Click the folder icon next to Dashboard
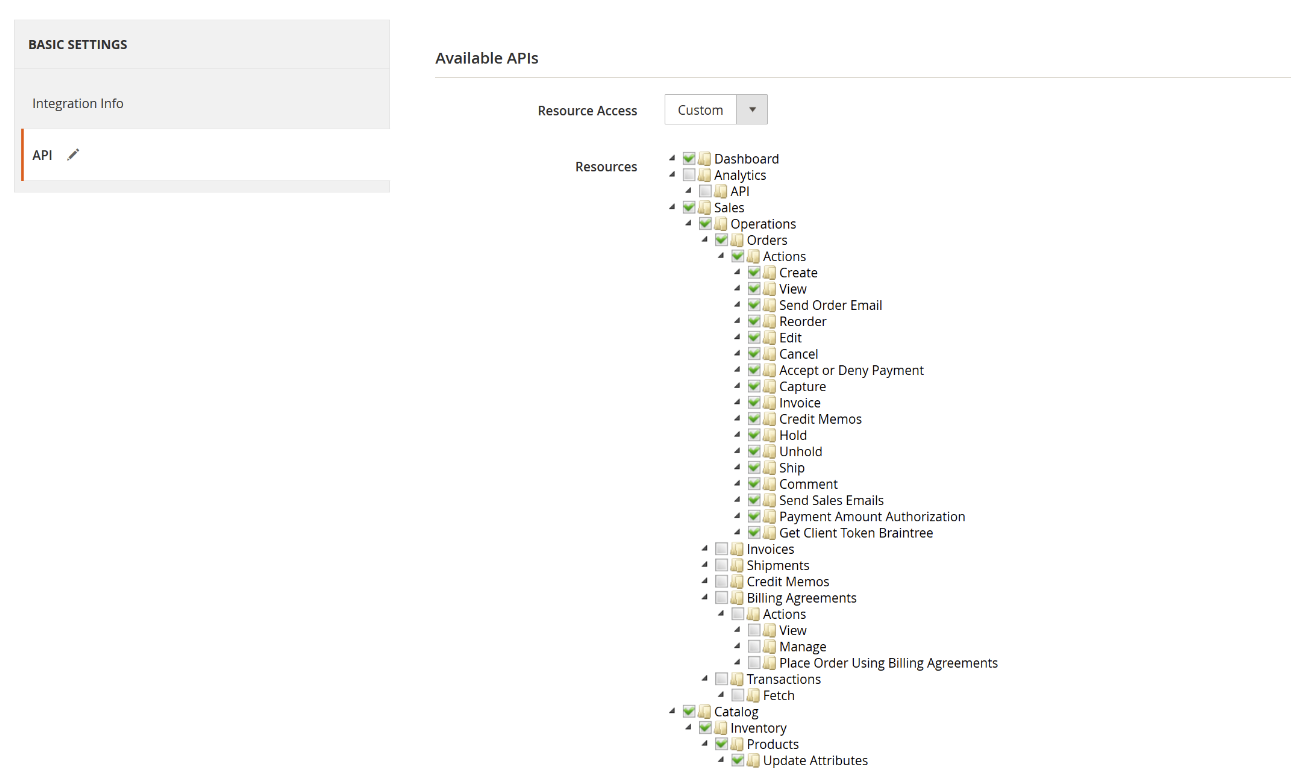 click(x=705, y=159)
